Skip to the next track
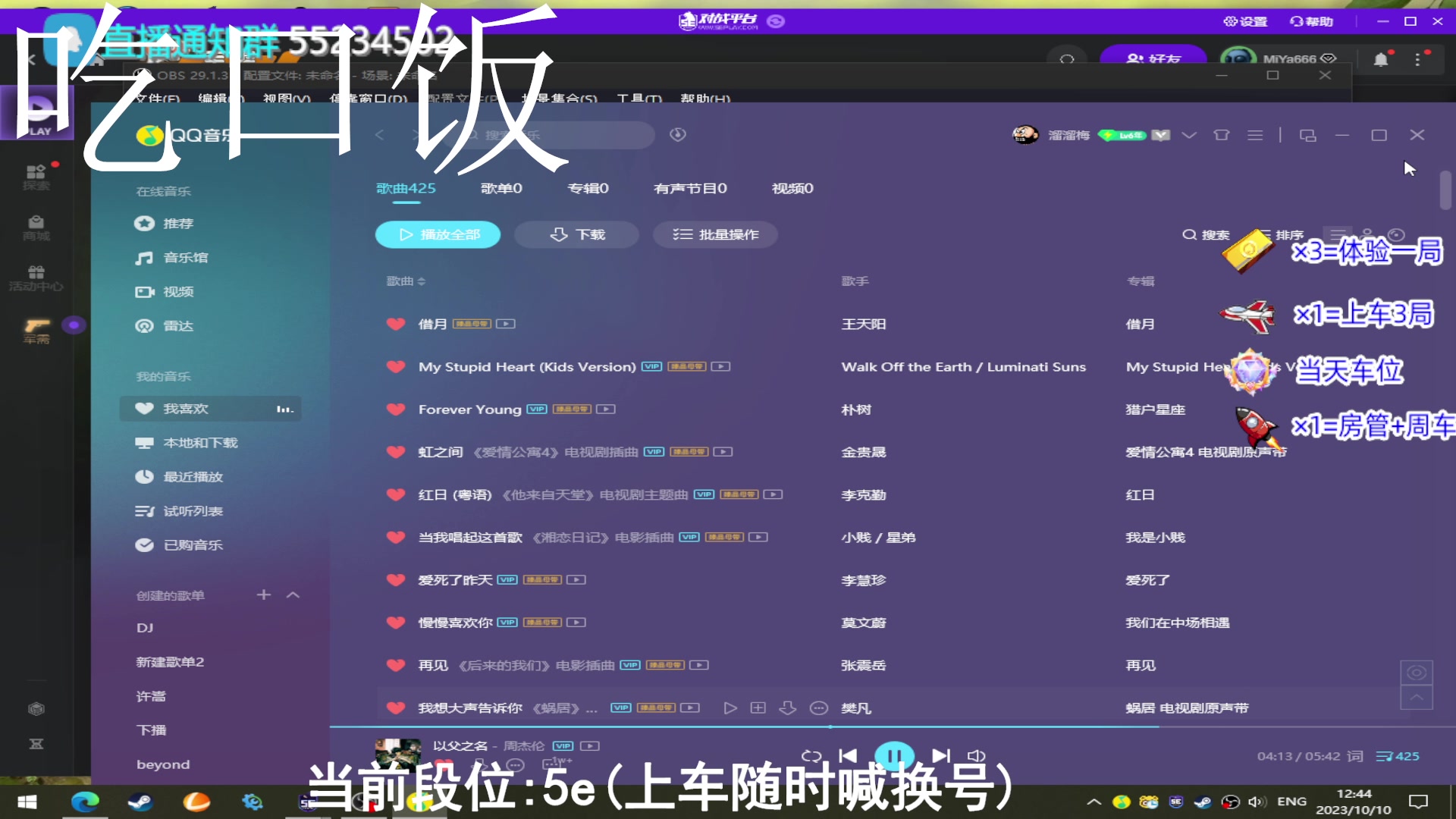Screen dimensions: 1456x819 [x=941, y=755]
